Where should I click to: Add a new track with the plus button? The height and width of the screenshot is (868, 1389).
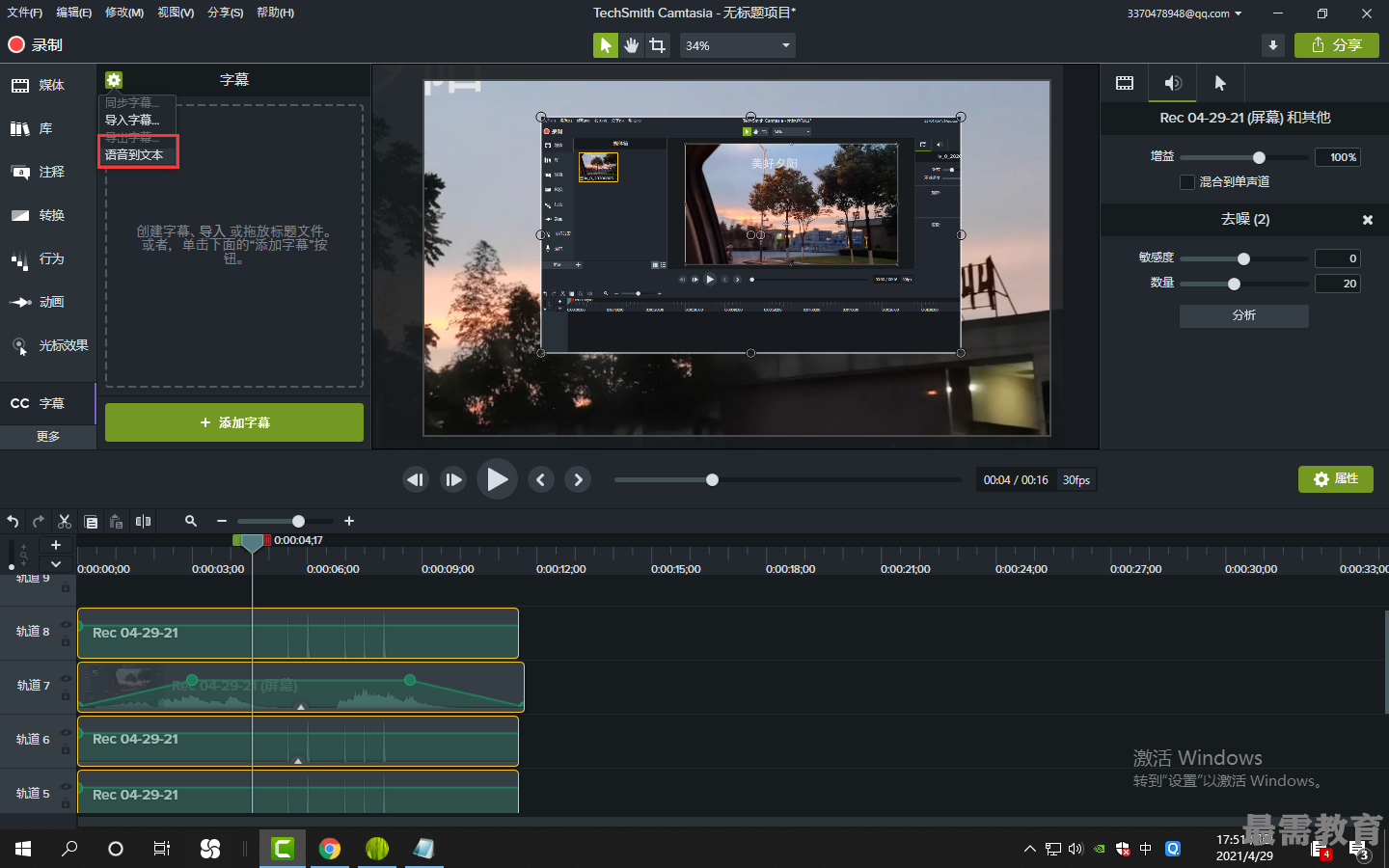[x=56, y=545]
